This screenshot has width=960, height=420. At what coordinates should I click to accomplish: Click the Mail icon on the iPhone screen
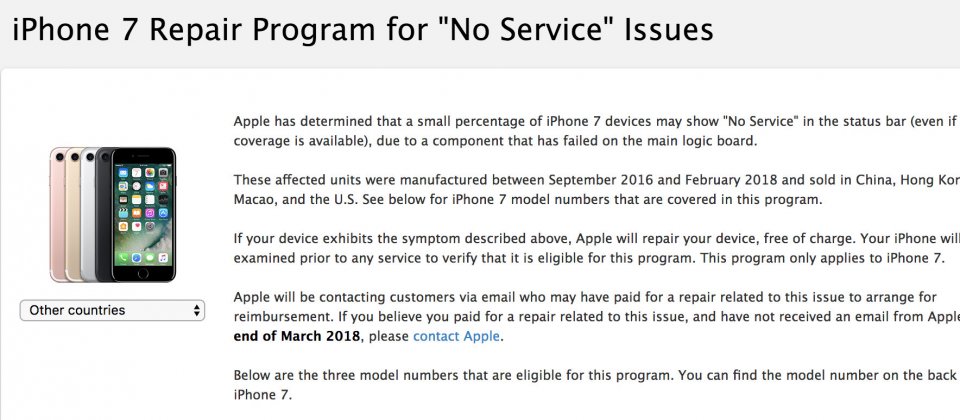coord(121,174)
